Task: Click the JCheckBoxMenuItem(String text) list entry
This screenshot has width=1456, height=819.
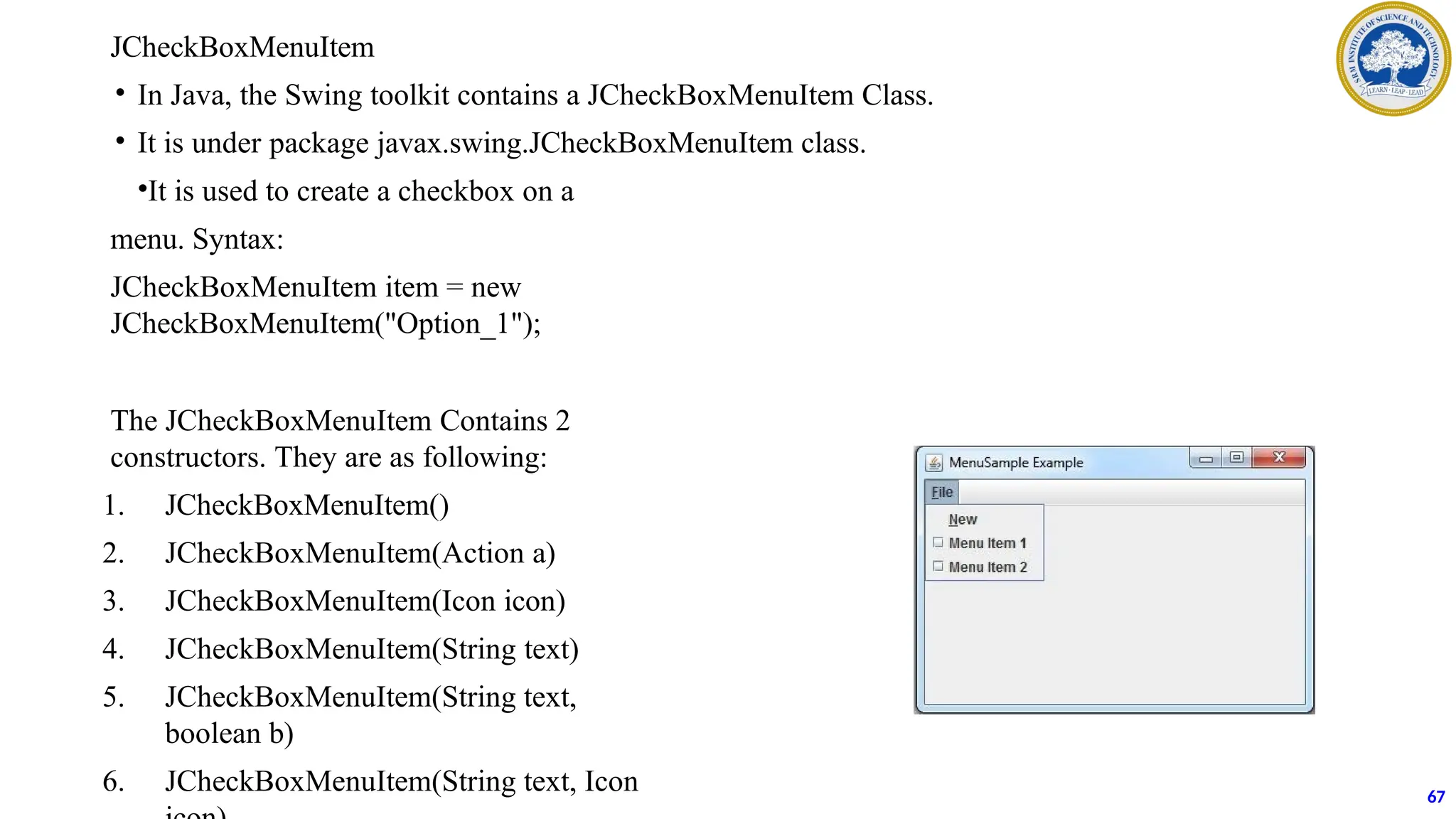Action: coord(372,649)
